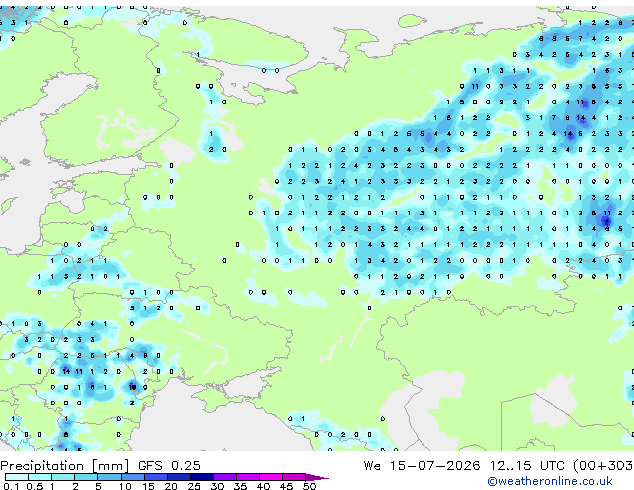
Task: Click legend scale value '50'
Action: [x=310, y=486]
